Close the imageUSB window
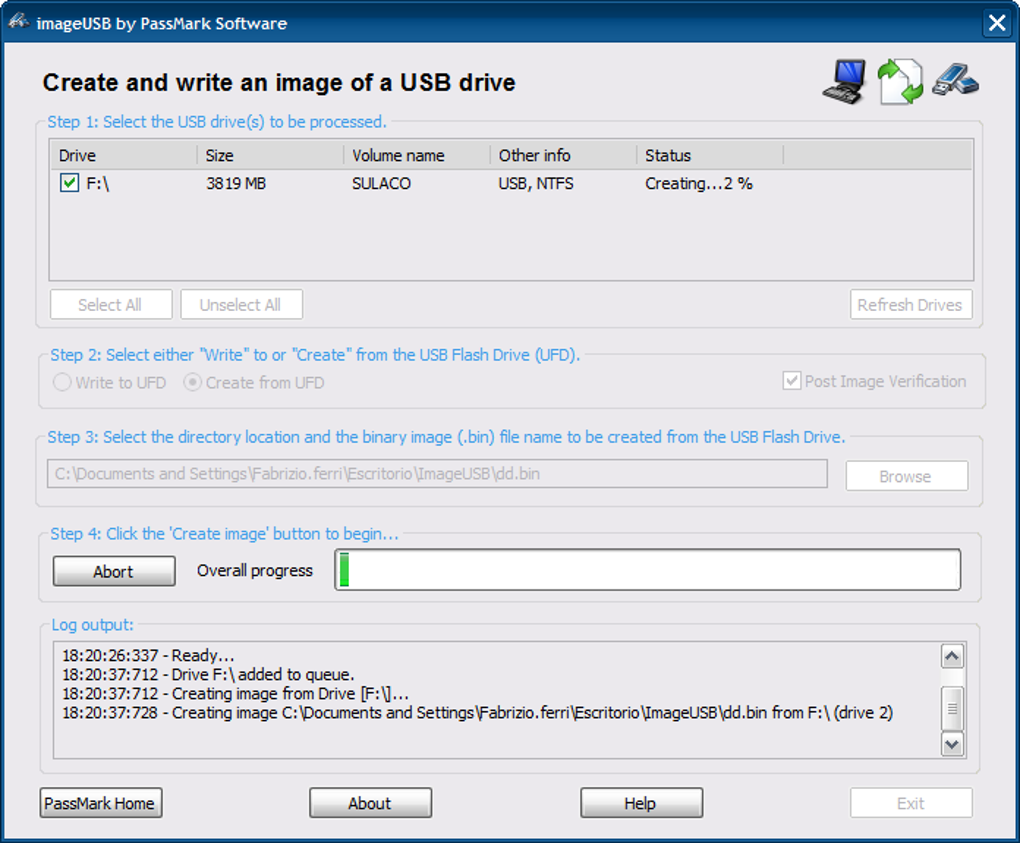This screenshot has height=843, width=1020. tap(997, 23)
